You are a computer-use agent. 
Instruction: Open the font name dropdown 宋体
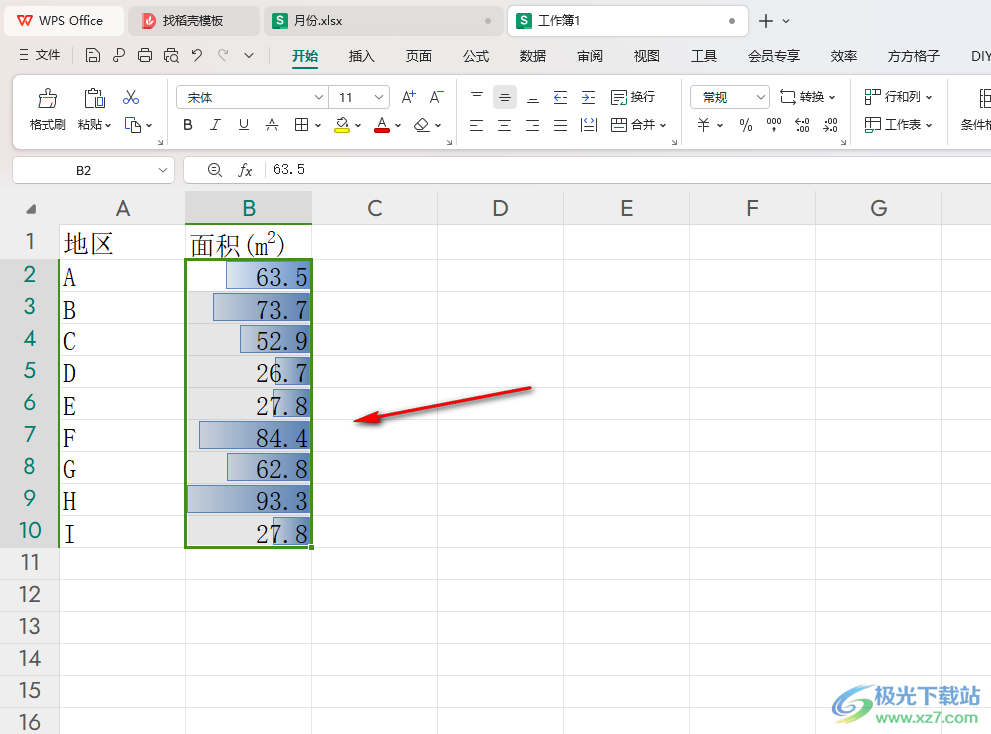click(319, 97)
